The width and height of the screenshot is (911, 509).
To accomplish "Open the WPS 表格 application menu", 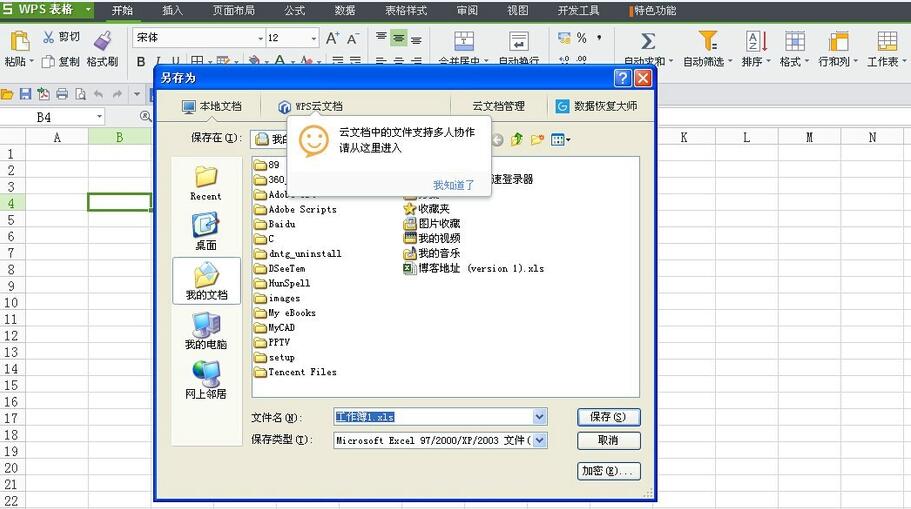I will pos(46,9).
